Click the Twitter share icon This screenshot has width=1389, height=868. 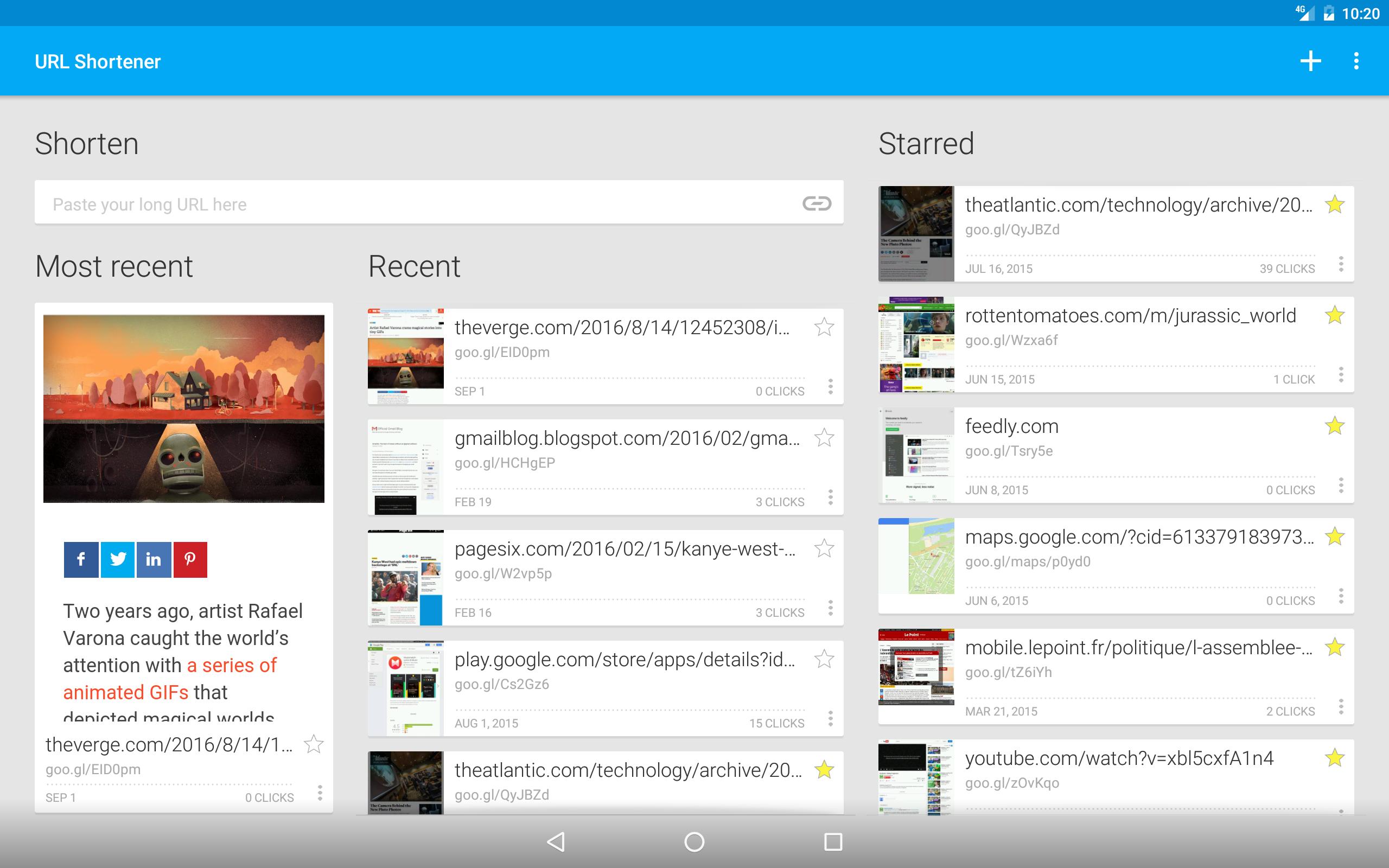point(117,558)
